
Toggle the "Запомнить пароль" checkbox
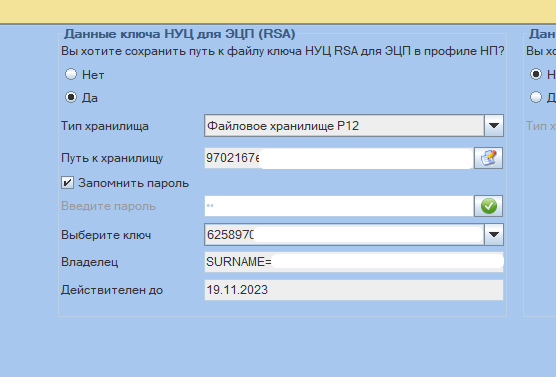coord(67,183)
